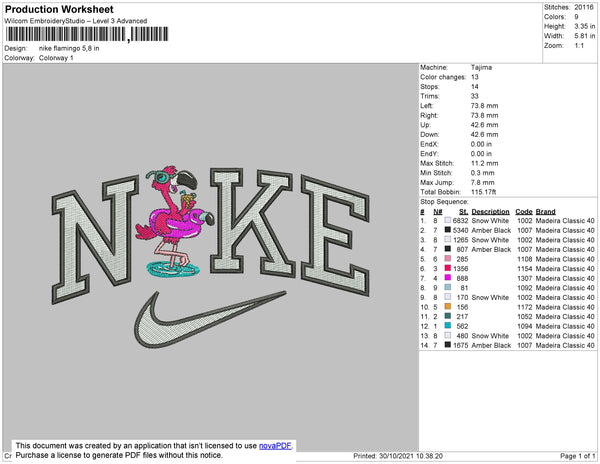
Task: Click the 'Page 1 of 1' footer text
Action: [x=577, y=456]
